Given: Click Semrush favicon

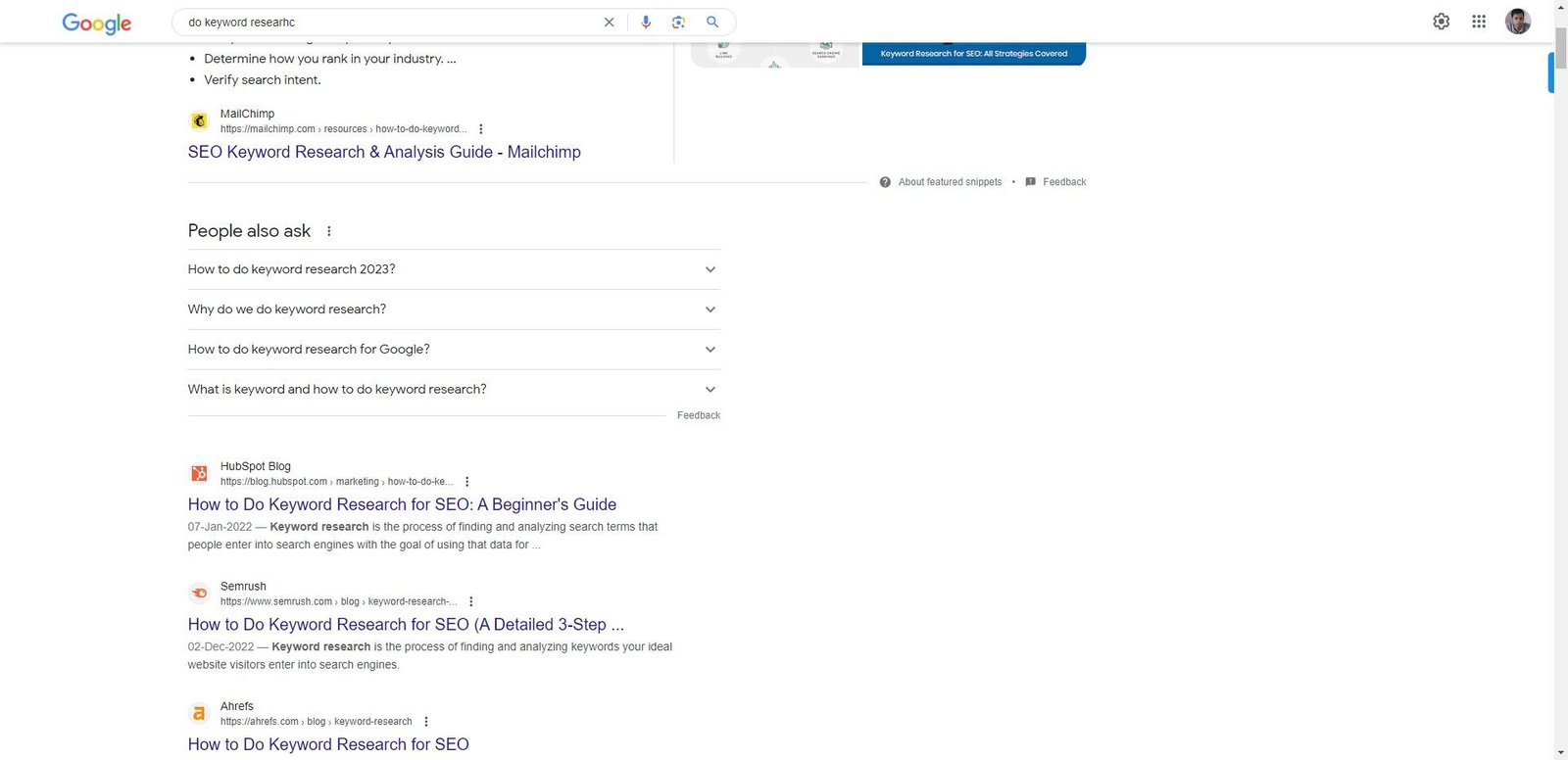Looking at the screenshot, I should 199,594.
